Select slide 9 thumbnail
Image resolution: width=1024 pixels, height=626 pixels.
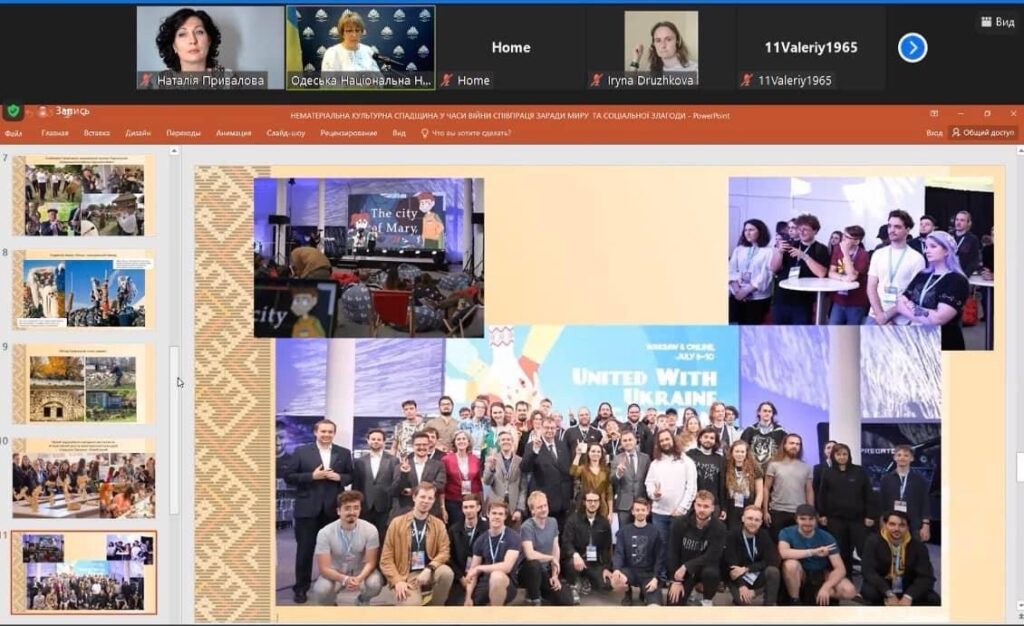coord(84,384)
